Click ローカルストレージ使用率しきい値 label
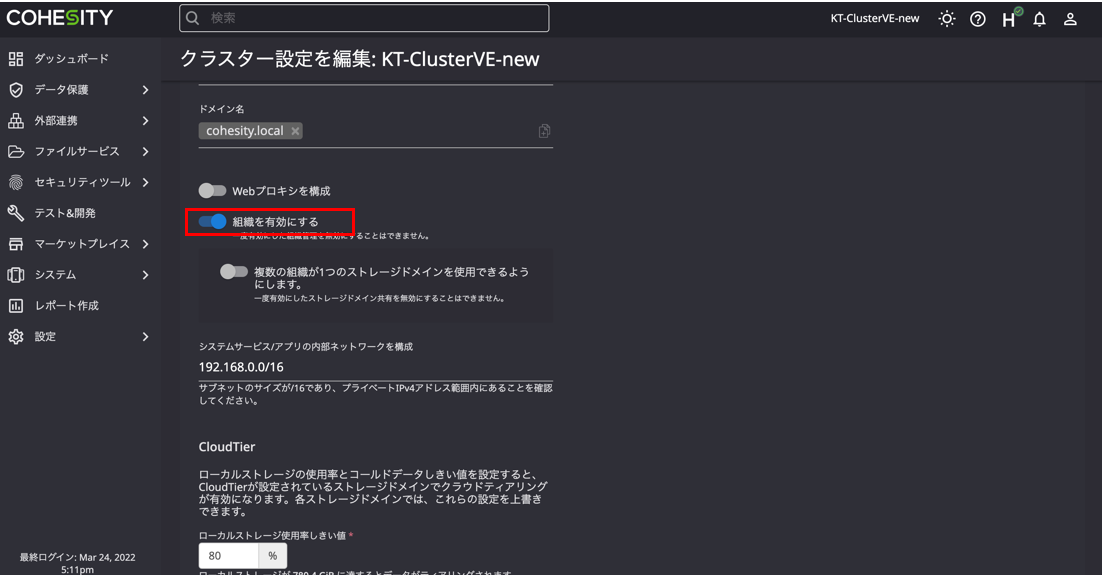This screenshot has height=576, width=1103. (272, 535)
